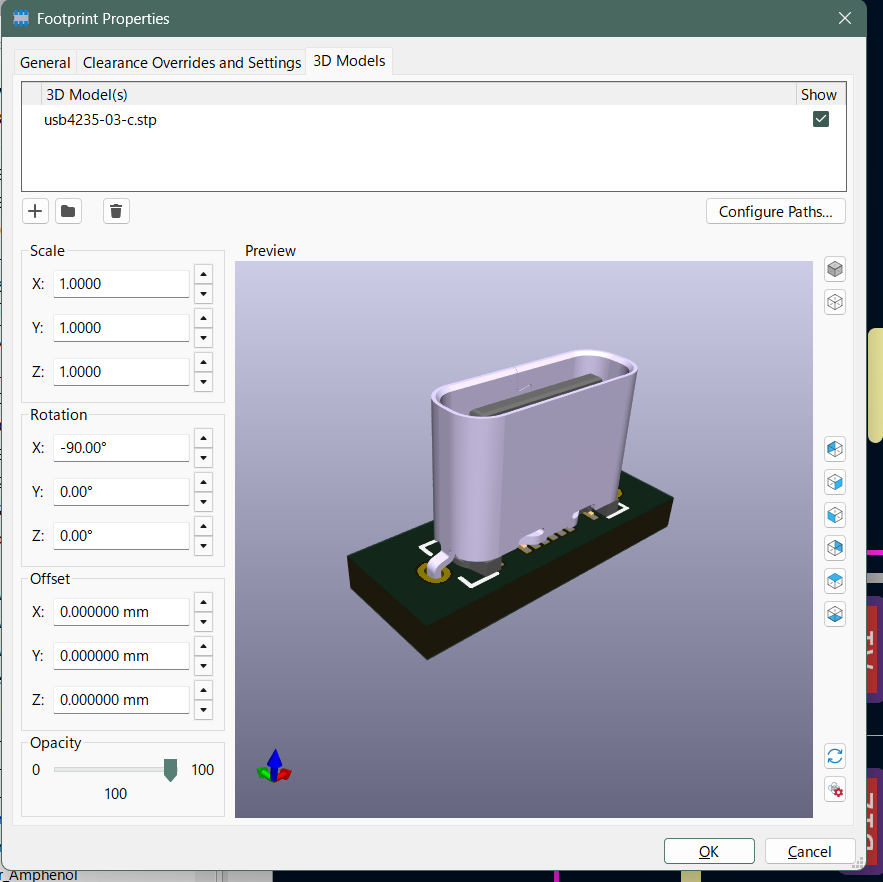Screen dimensions: 883x882
Task: Click the solid gray cube icon above the preview buttons
Action: 835,269
